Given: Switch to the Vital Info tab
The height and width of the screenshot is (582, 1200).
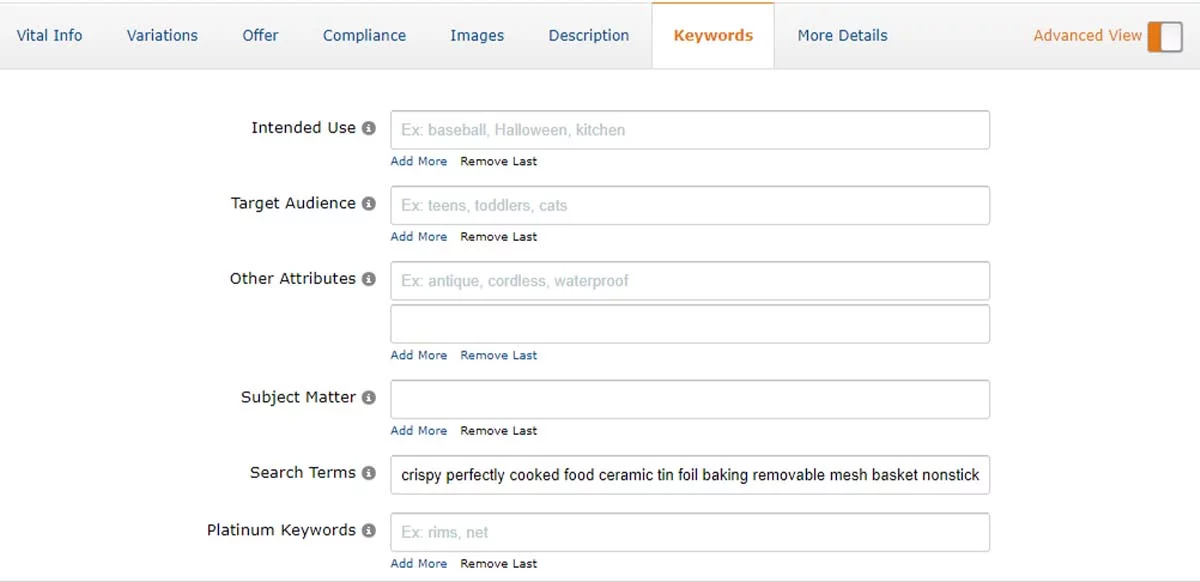Looking at the screenshot, I should click(49, 34).
